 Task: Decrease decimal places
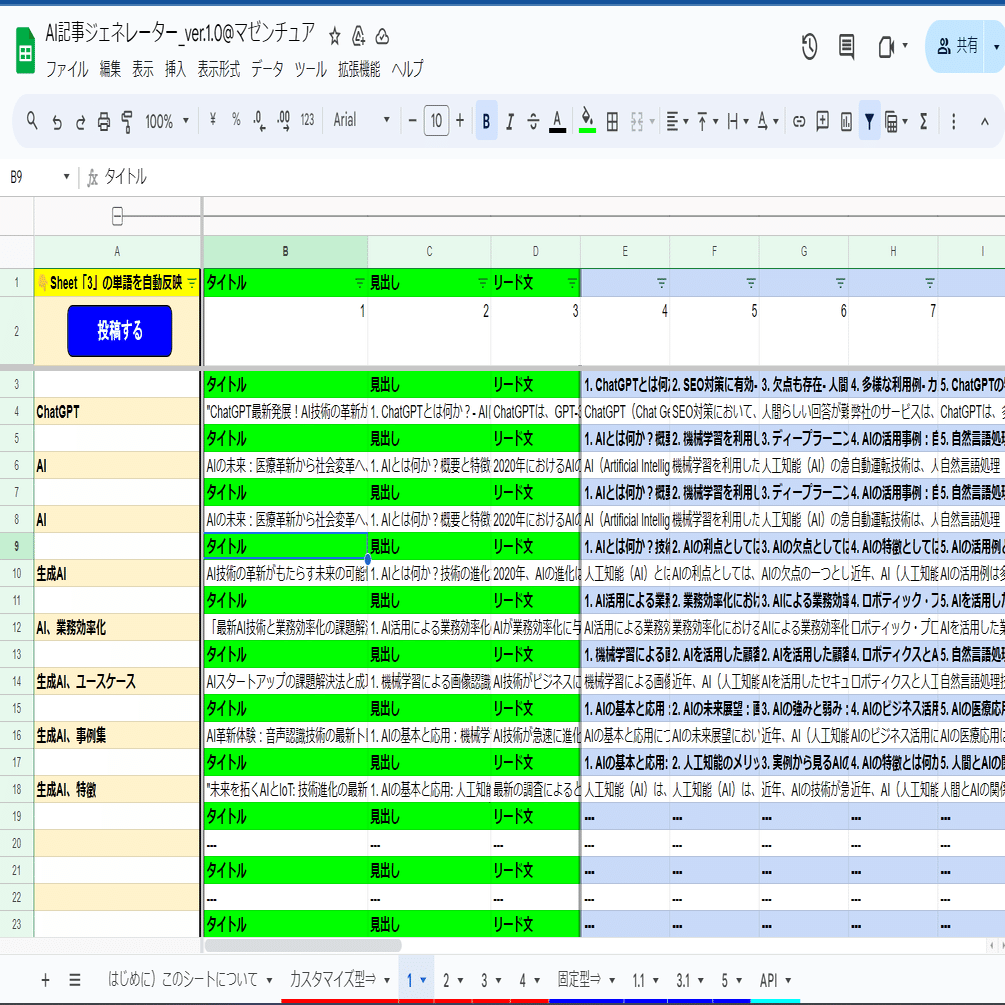(260, 120)
